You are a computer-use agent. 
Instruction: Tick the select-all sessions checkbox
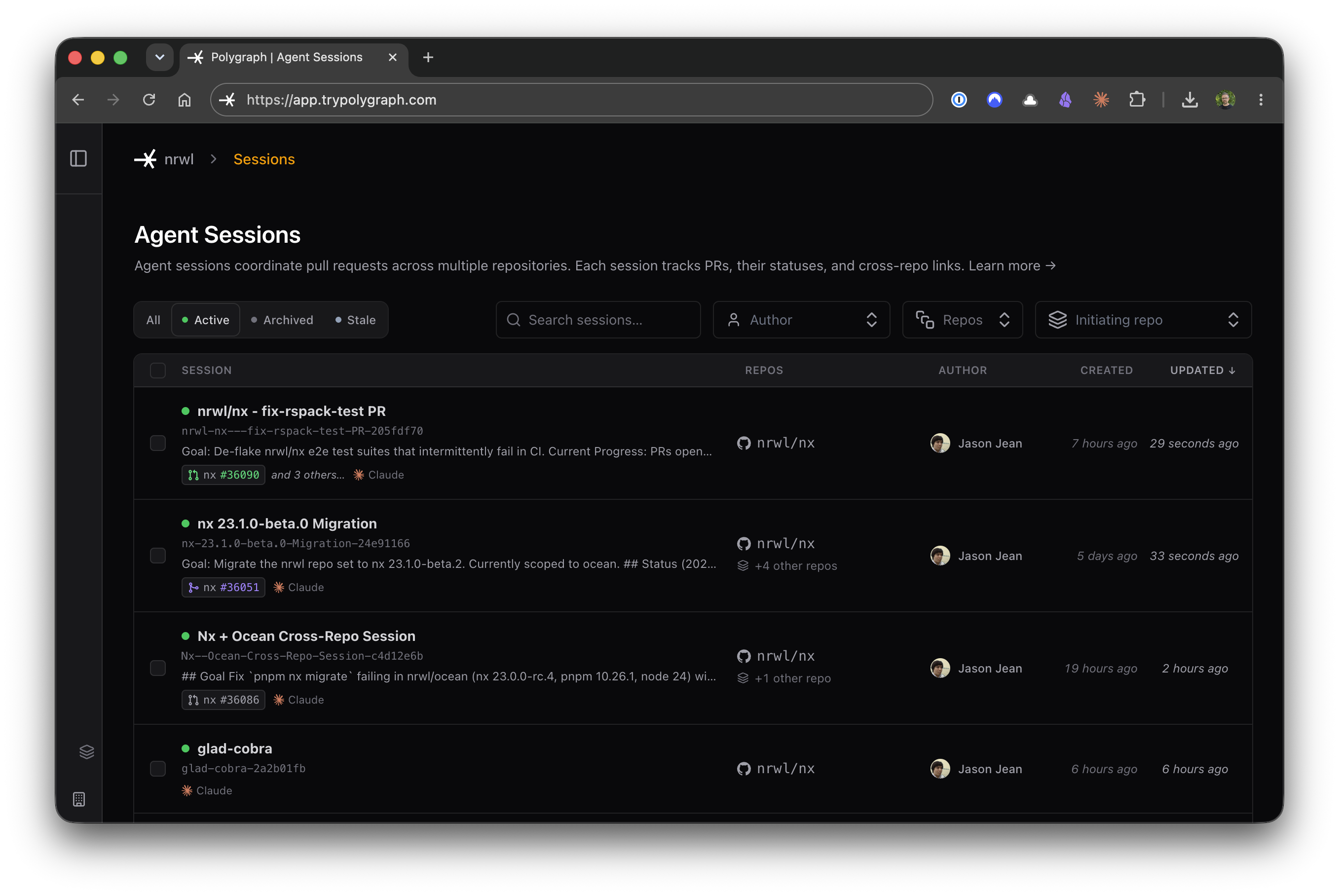[x=158, y=370]
